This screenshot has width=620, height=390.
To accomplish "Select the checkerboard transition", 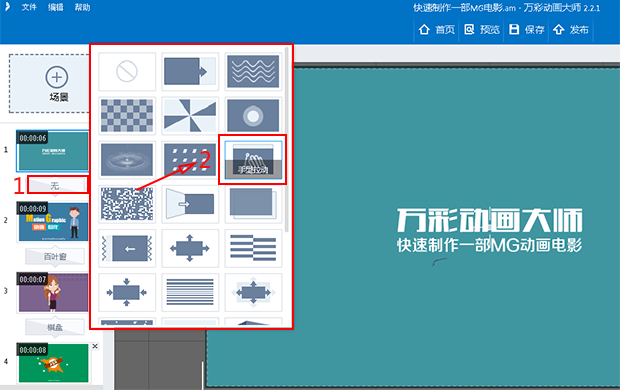I will (127, 115).
